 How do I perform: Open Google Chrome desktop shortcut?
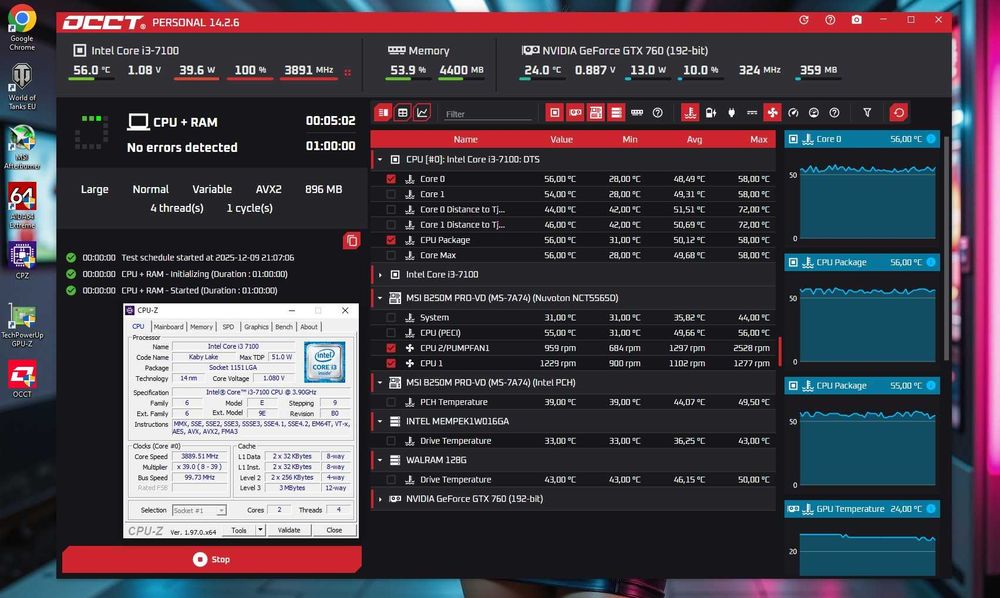coord(22,28)
